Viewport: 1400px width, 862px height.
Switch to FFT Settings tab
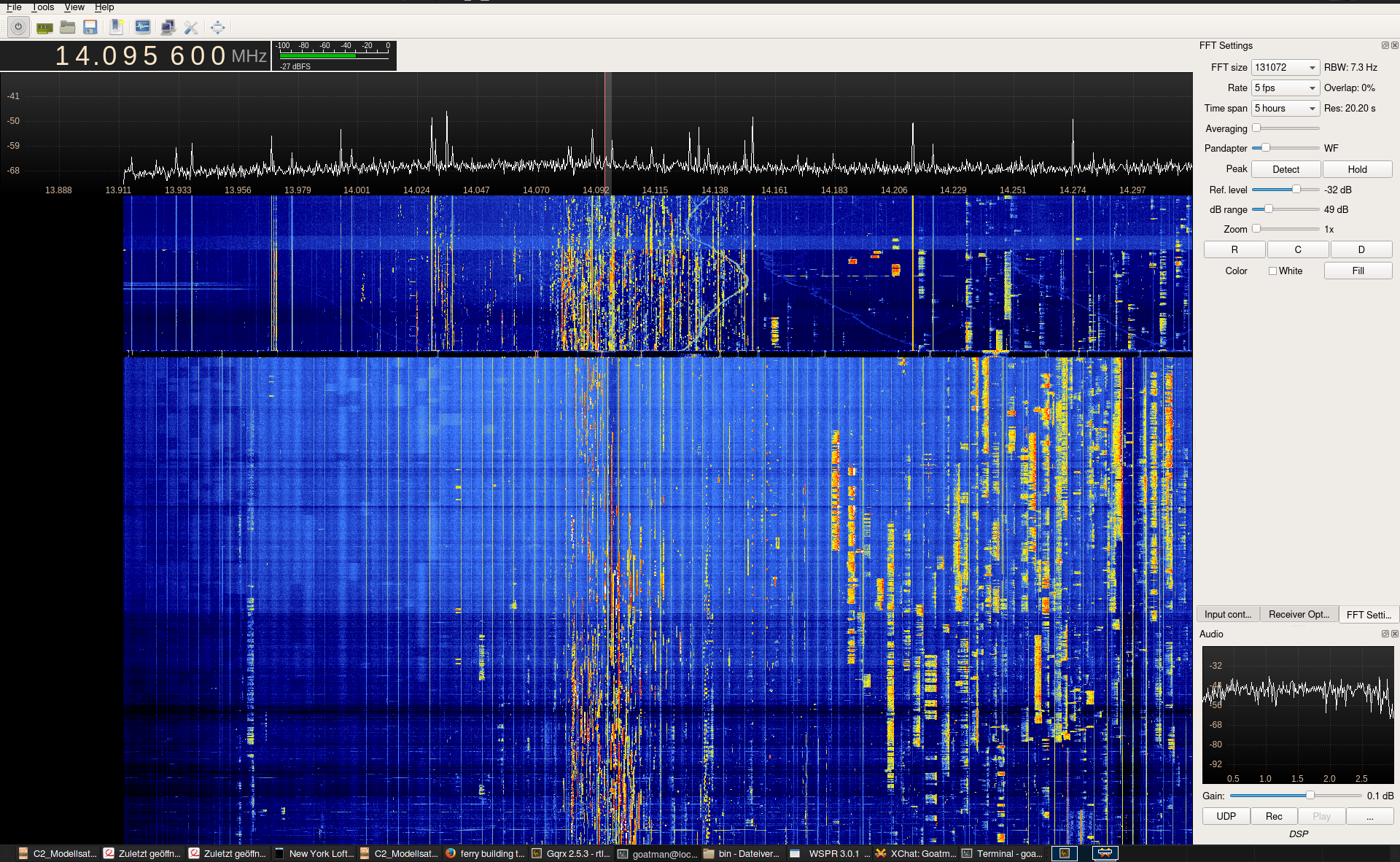[x=1369, y=614]
